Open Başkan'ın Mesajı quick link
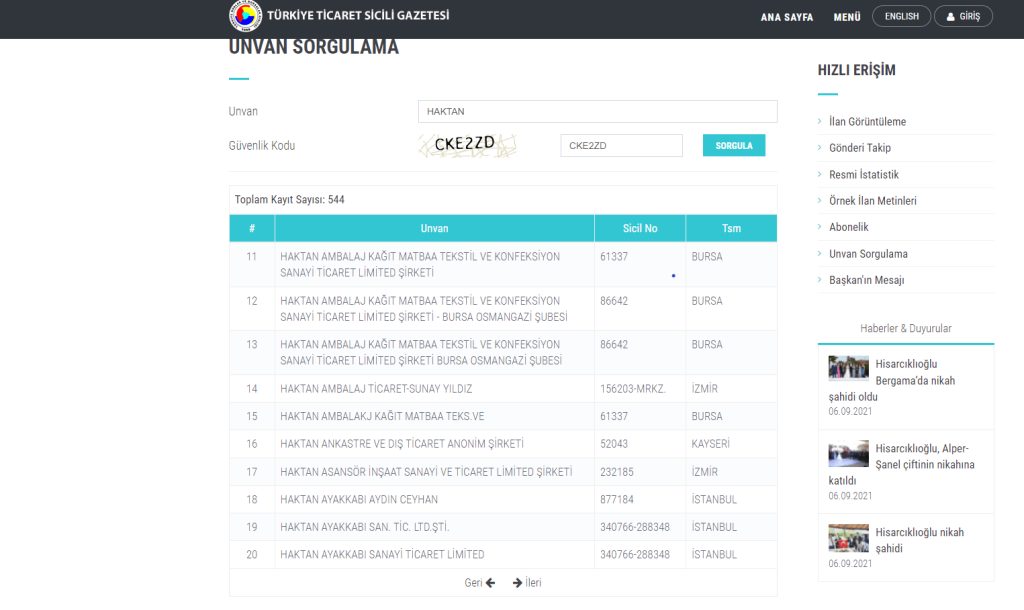This screenshot has width=1024, height=610. point(867,280)
